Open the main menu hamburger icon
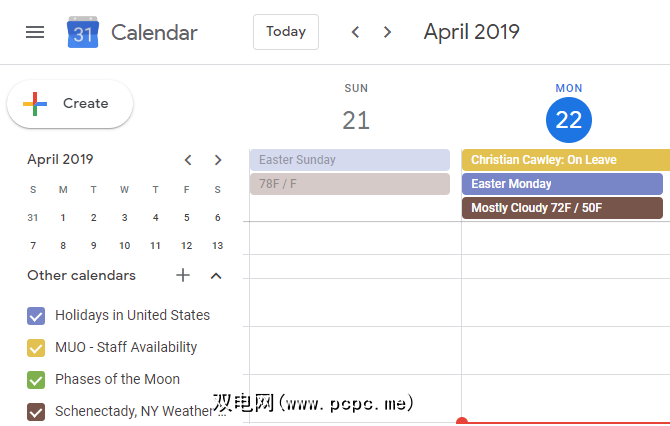670x426 pixels. 35,32
